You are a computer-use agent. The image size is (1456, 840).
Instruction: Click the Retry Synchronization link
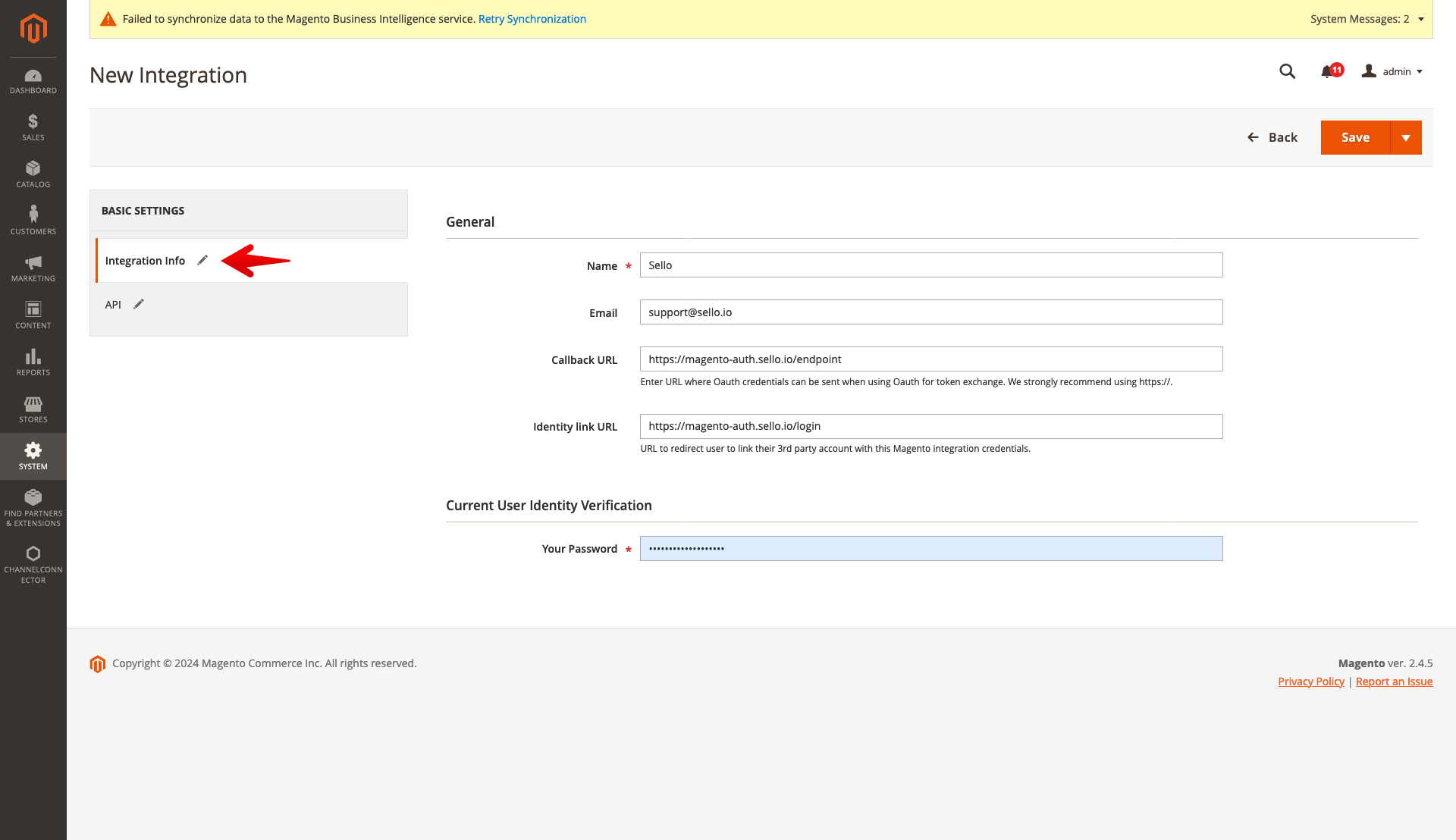532,19
